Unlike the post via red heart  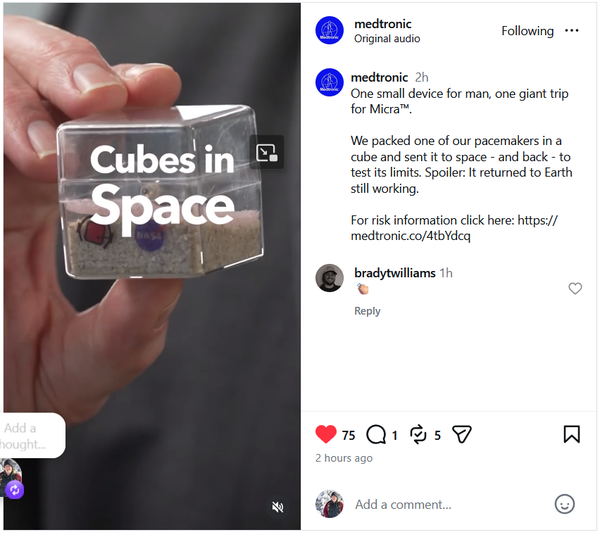tap(326, 434)
